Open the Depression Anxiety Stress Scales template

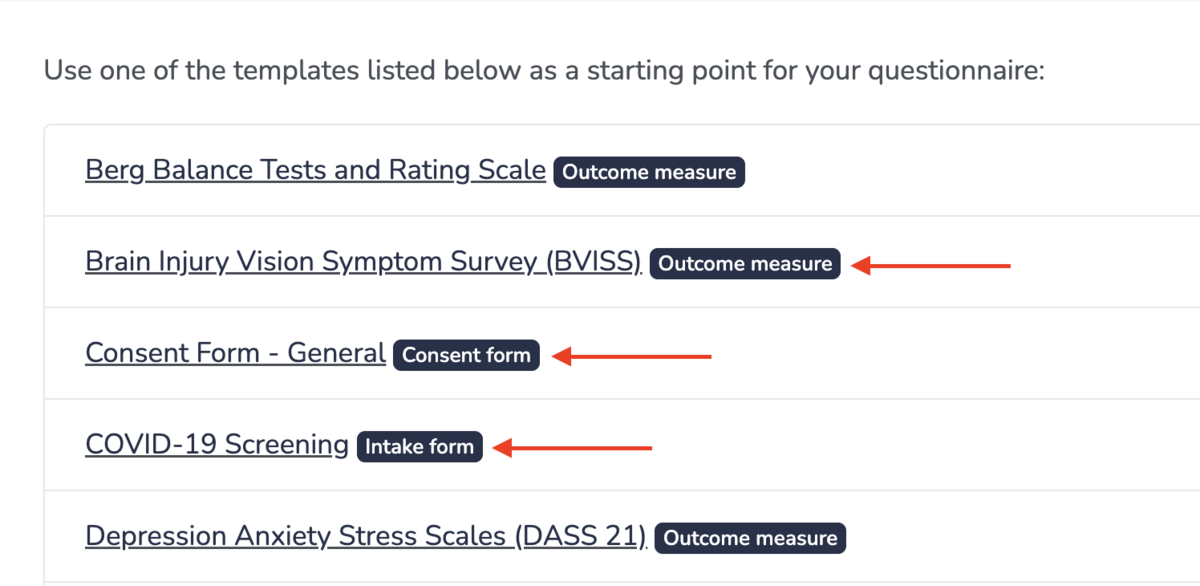point(365,535)
